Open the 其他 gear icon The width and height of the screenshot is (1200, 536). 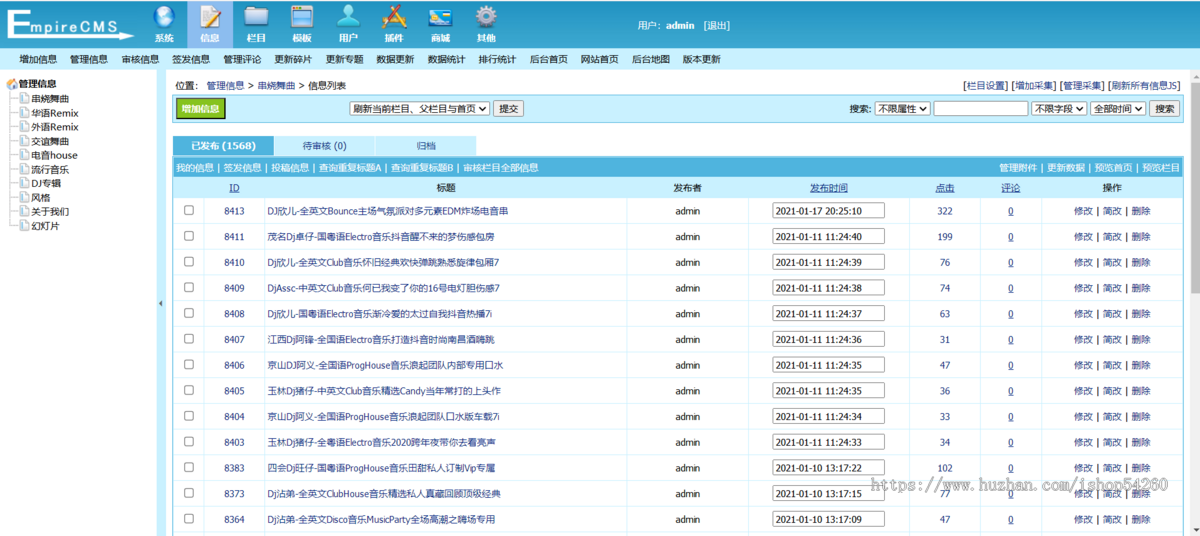(x=486, y=16)
